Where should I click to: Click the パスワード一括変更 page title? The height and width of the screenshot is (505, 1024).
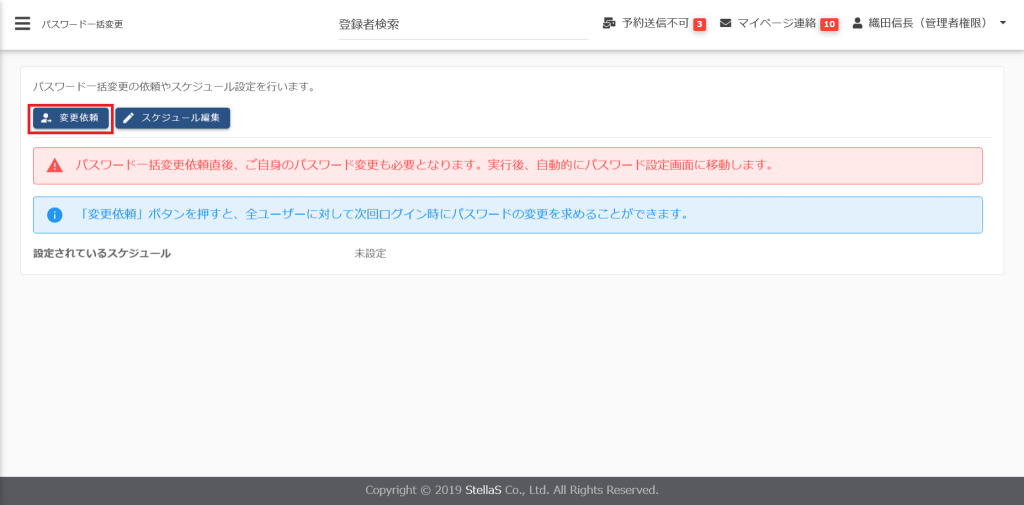click(82, 24)
